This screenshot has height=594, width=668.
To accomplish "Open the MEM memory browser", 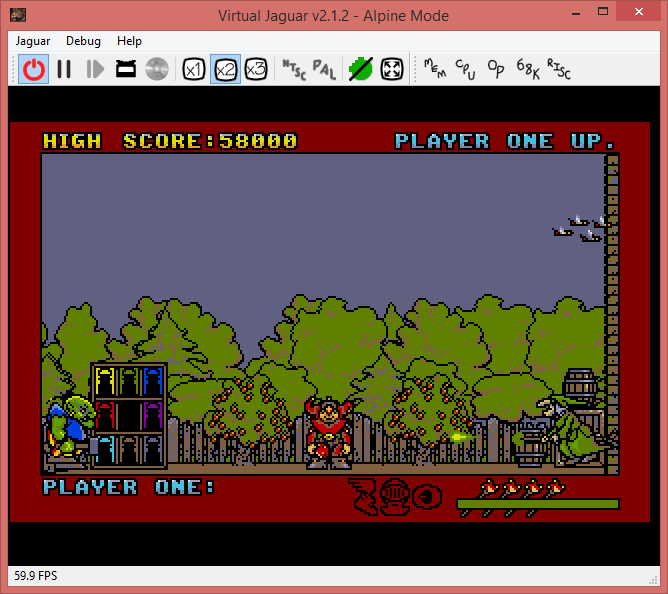I will click(x=435, y=69).
